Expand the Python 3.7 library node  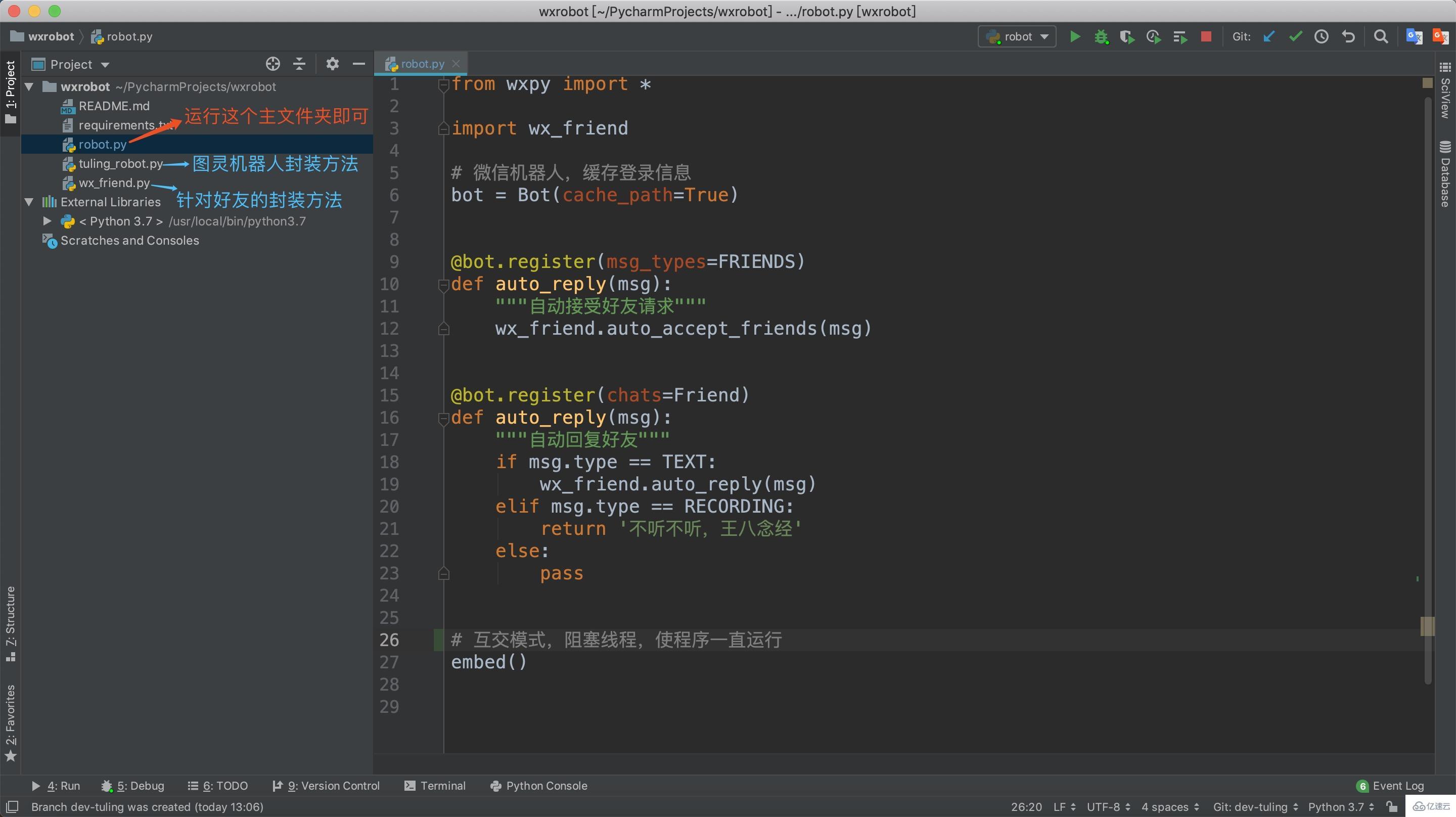pyautogui.click(x=48, y=221)
